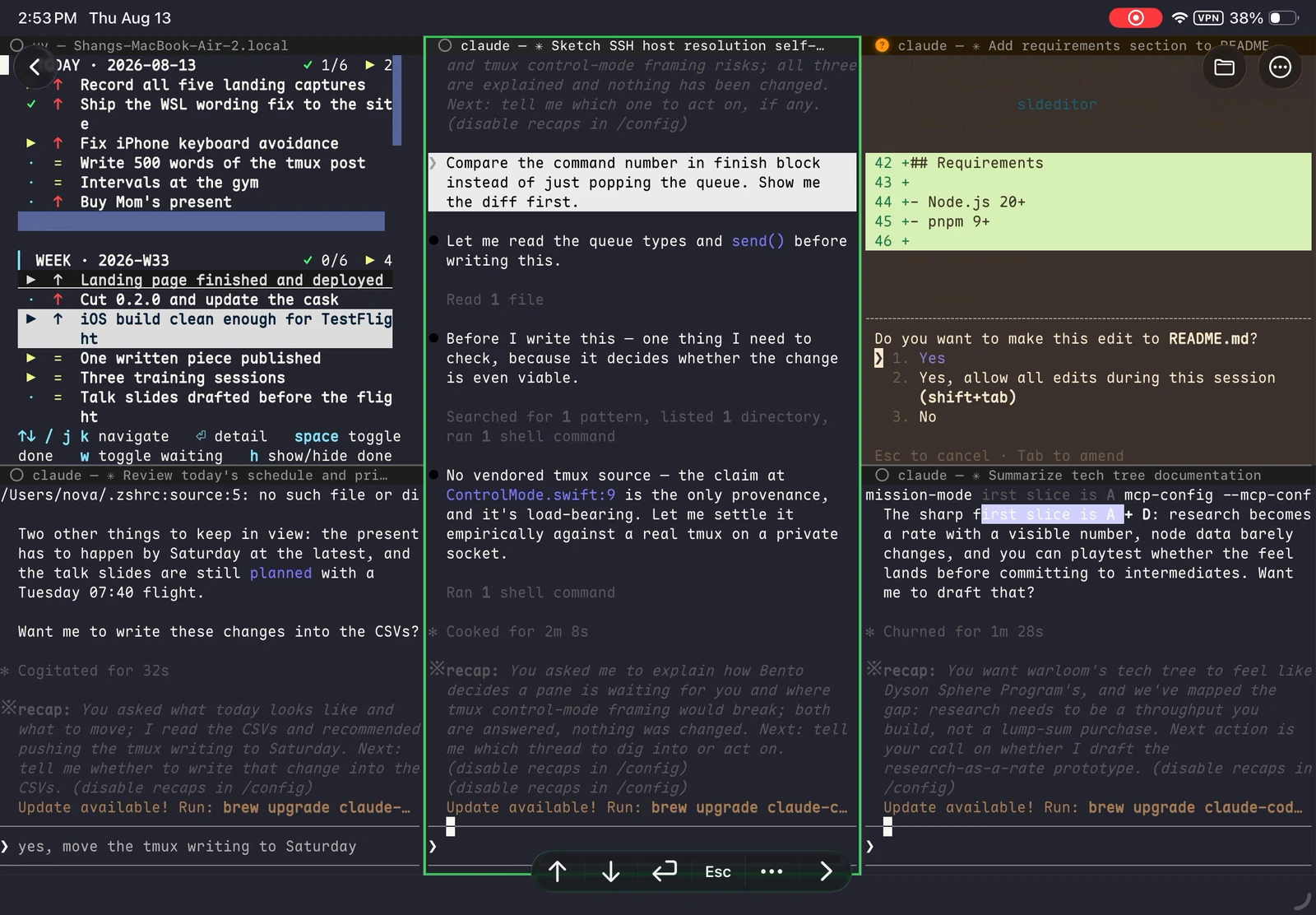Tap the up arrow key in toolbar
Screen dimensions: 1316x915
(558, 871)
